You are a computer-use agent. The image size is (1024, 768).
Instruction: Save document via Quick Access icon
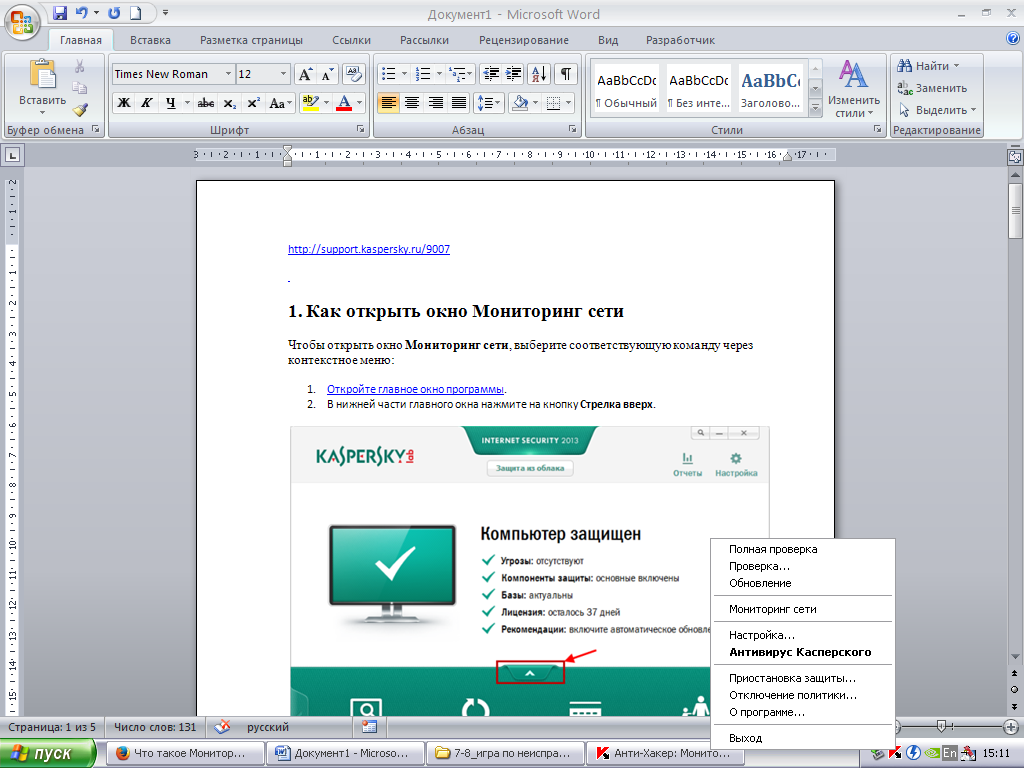point(60,13)
